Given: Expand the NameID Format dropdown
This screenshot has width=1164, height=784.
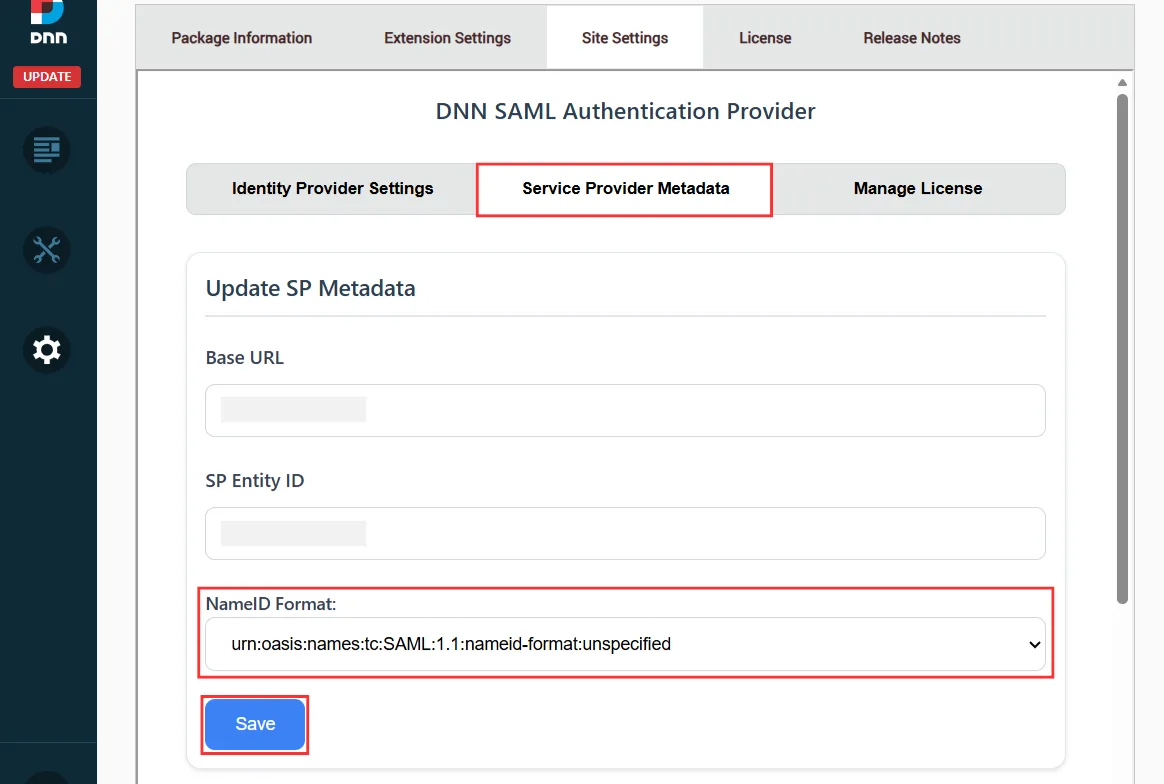Looking at the screenshot, I should (625, 644).
